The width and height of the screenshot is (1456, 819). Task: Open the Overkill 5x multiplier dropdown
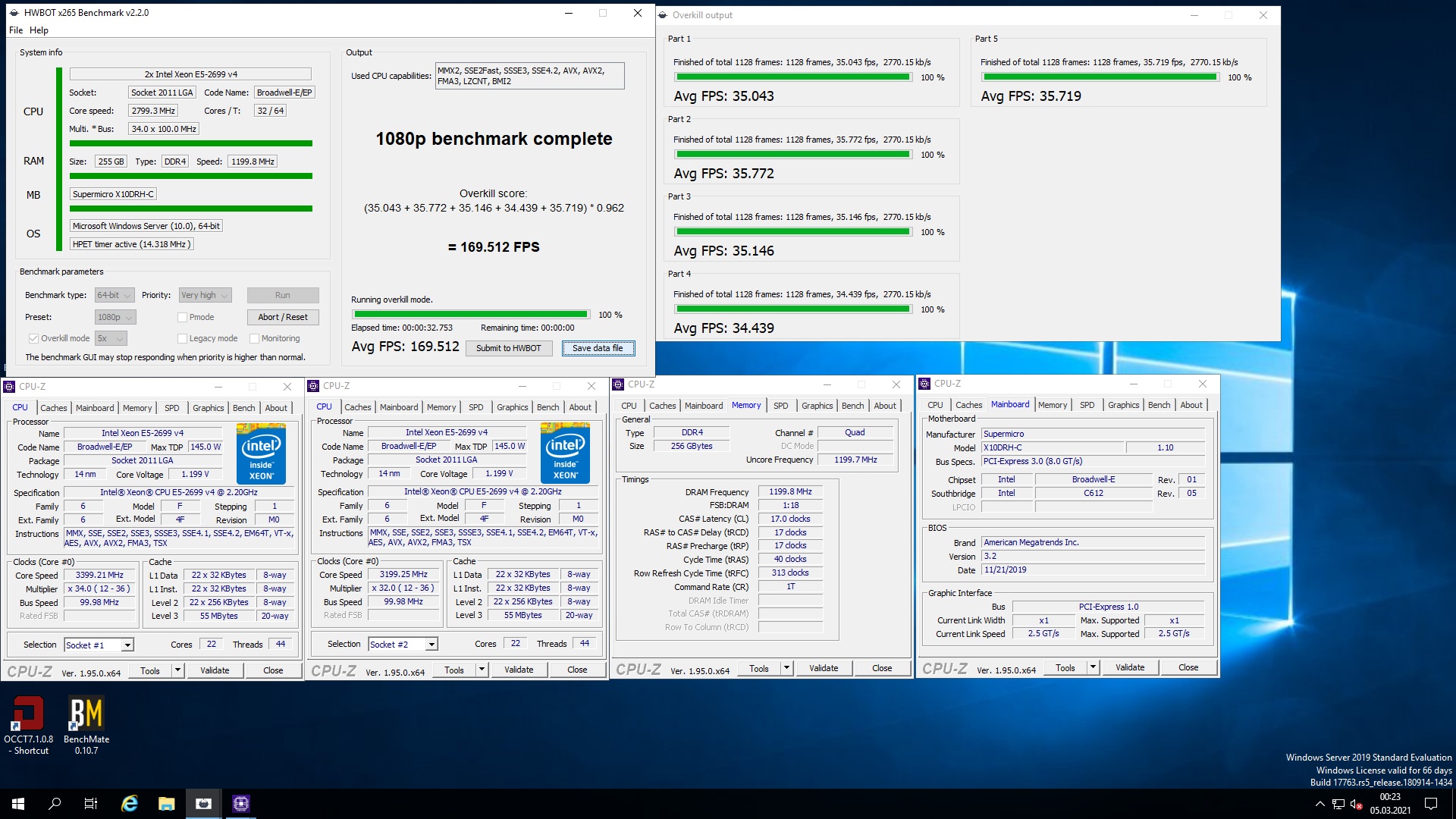[x=111, y=338]
